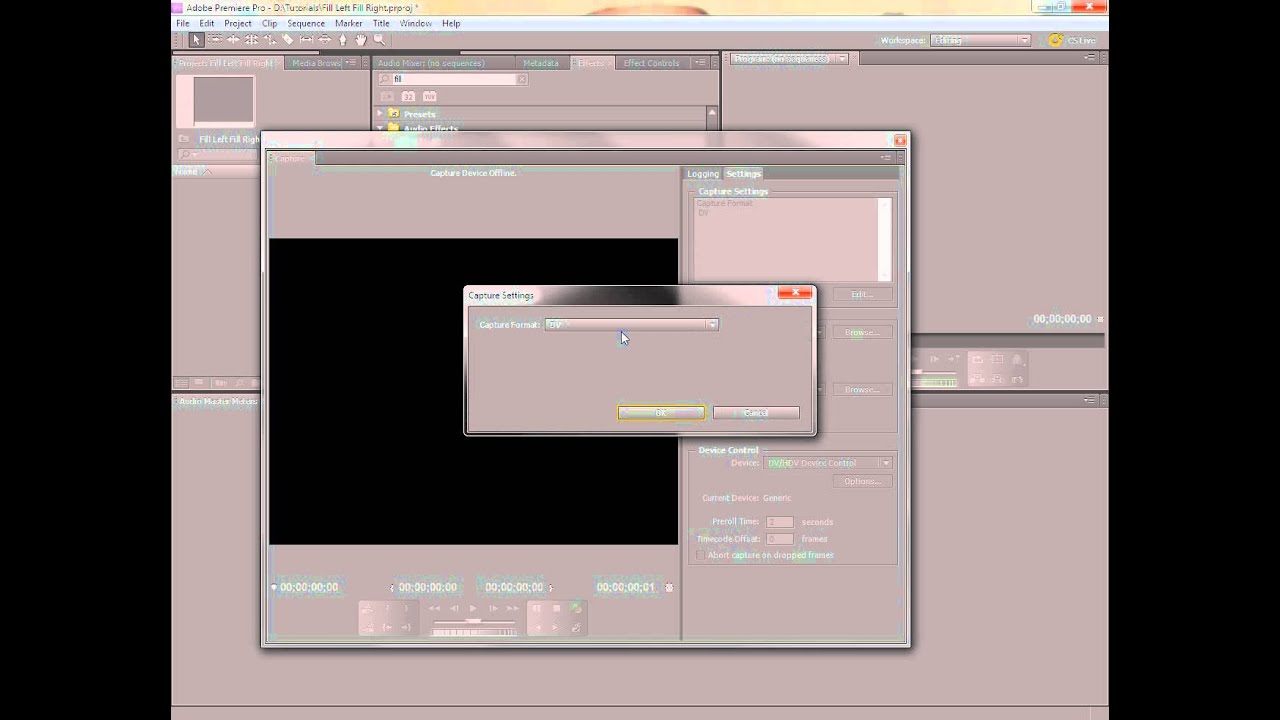Enable Abort capture on dropped frames
This screenshot has width=1280, height=720.
(700, 555)
